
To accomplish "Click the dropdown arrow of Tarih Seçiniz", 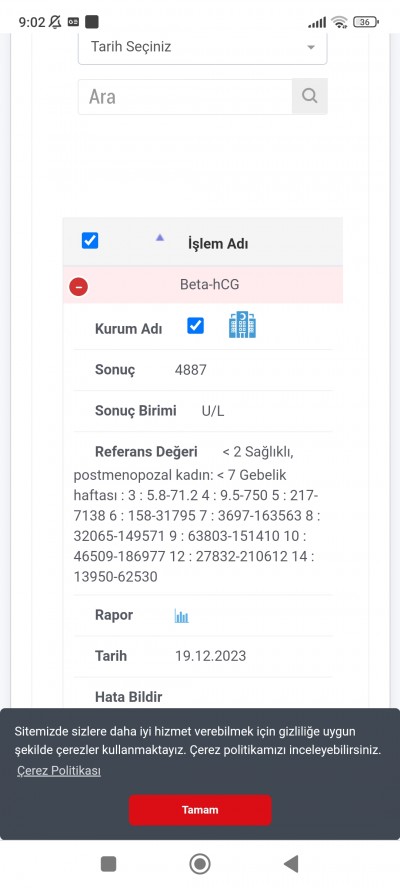I will [310, 48].
